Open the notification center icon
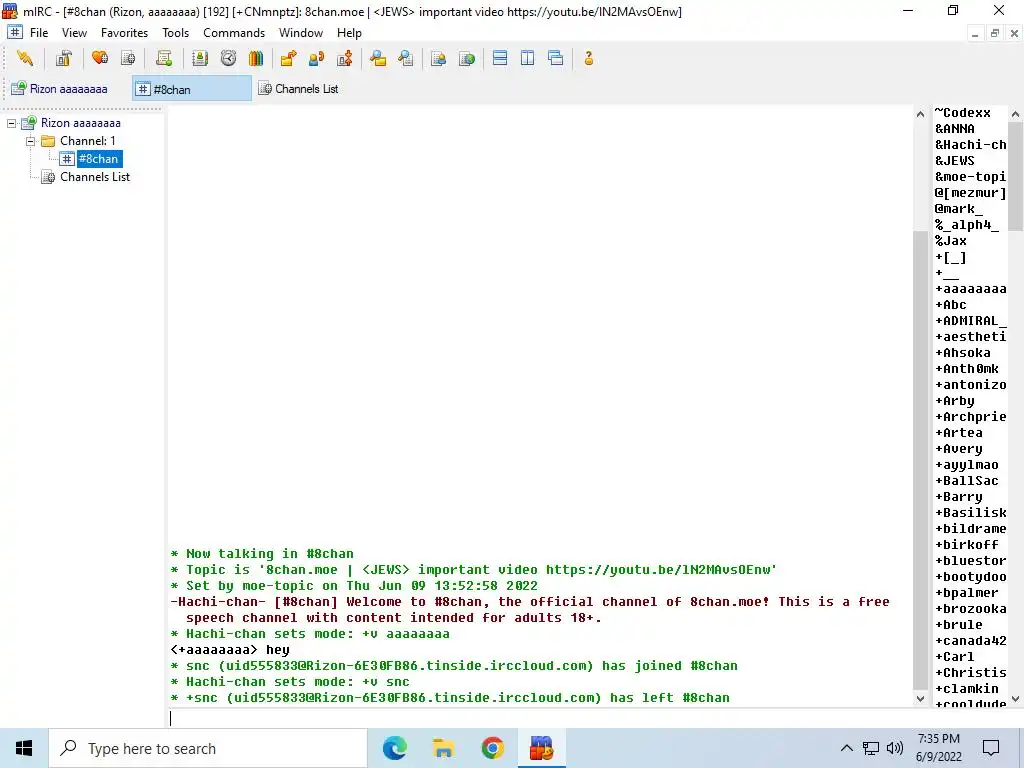1024x768 pixels. 991,748
